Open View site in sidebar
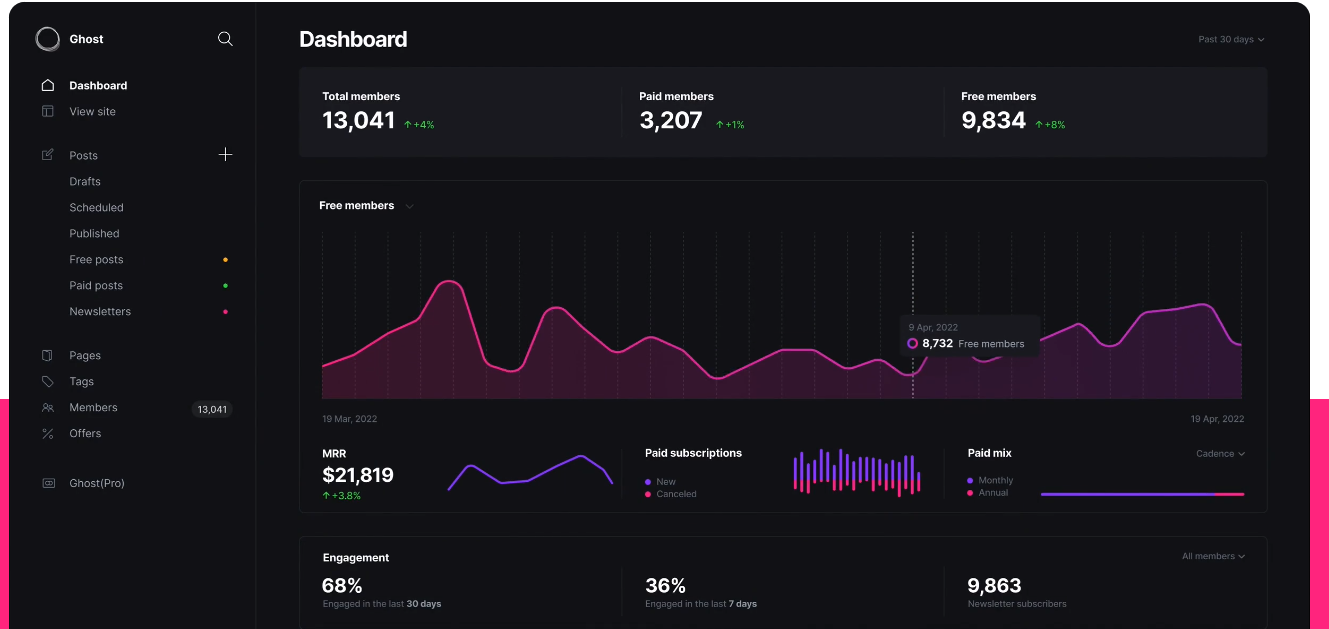The width and height of the screenshot is (1329, 629). (x=92, y=111)
